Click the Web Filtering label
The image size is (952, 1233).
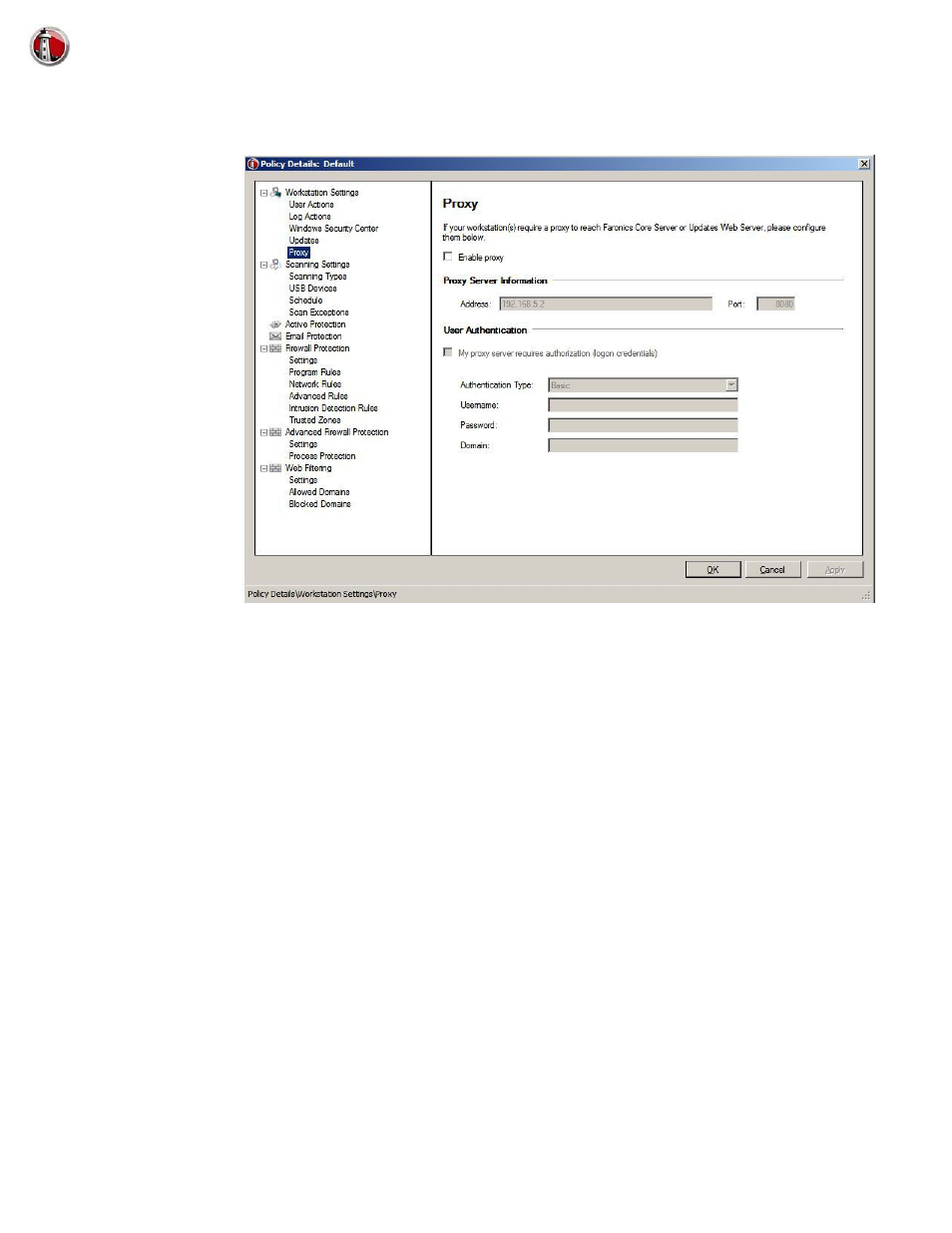(x=308, y=468)
